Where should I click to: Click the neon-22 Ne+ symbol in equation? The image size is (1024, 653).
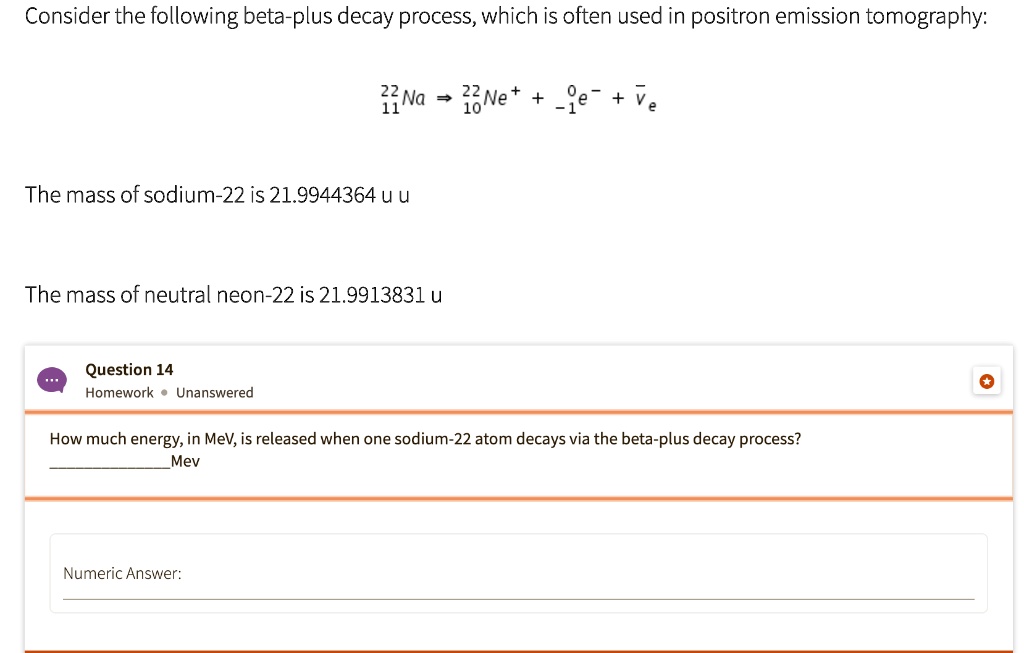pos(492,98)
